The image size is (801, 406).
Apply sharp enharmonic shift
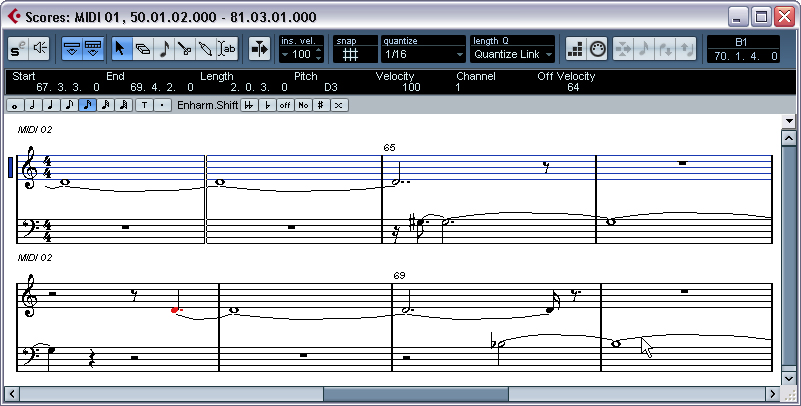pos(320,105)
